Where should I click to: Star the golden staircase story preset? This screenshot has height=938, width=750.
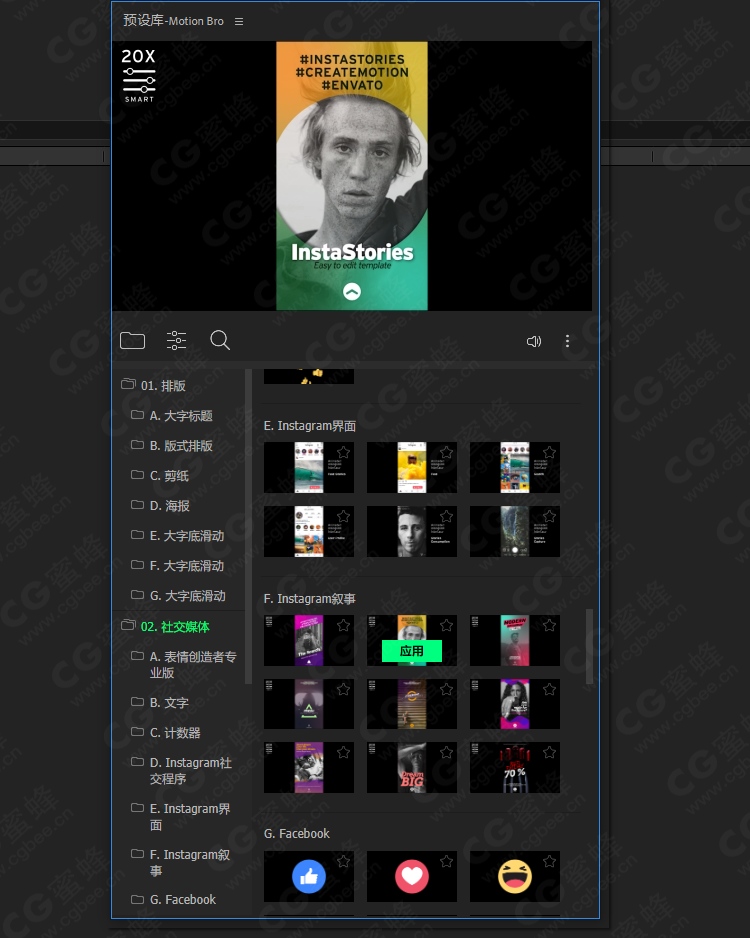446,689
